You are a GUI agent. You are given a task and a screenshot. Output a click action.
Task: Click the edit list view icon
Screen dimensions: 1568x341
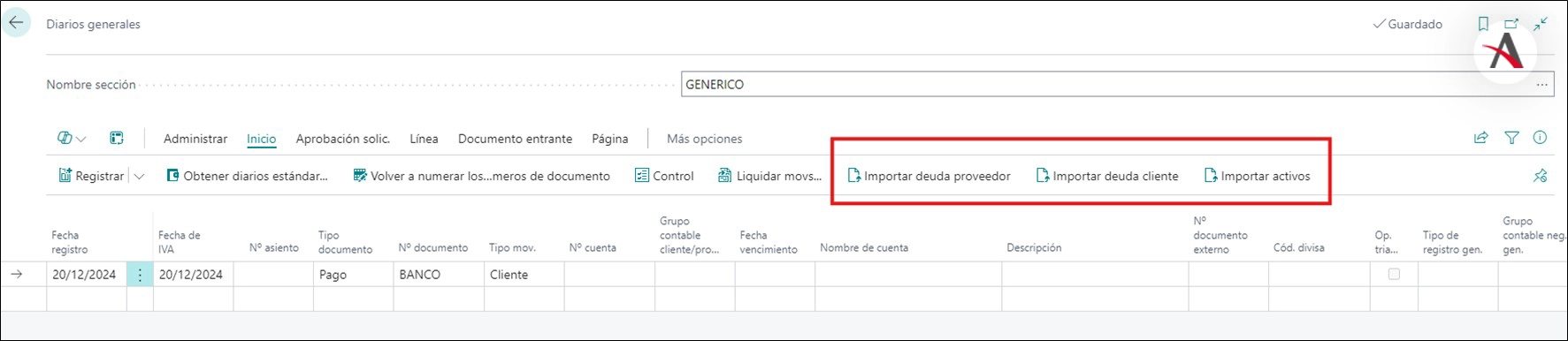coord(117,138)
